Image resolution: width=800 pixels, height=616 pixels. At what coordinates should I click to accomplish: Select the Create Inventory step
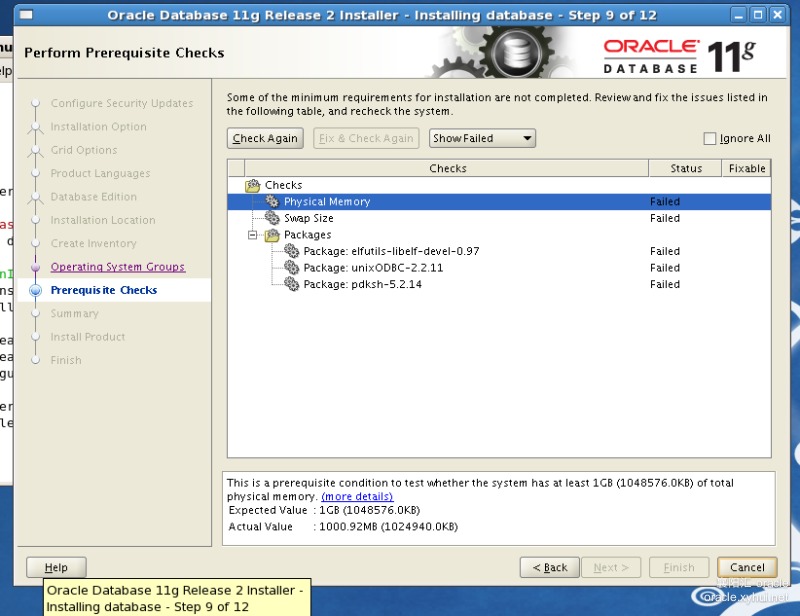click(x=93, y=243)
